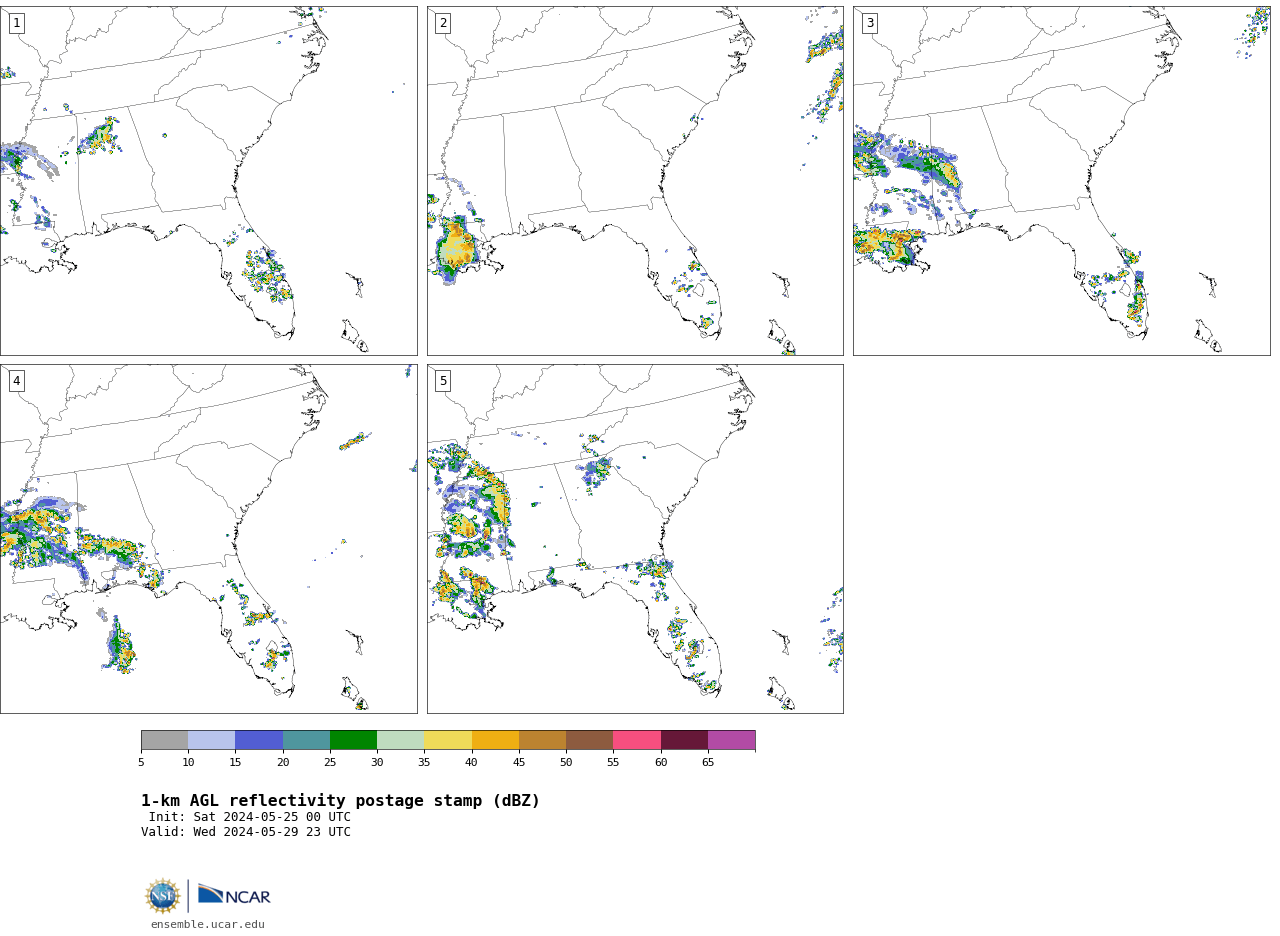Viewport: 1280px width, 936px height.
Task: Open ensemble member 5 reflectivity map
Action: (x=635, y=539)
